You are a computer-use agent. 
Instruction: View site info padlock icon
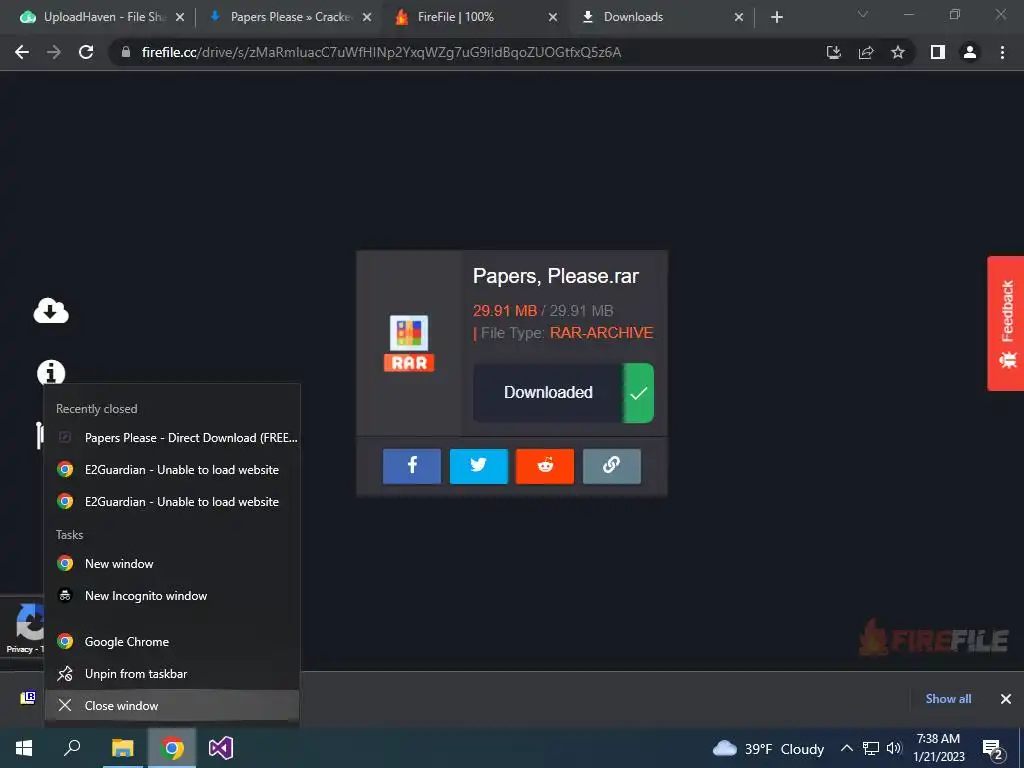click(126, 52)
